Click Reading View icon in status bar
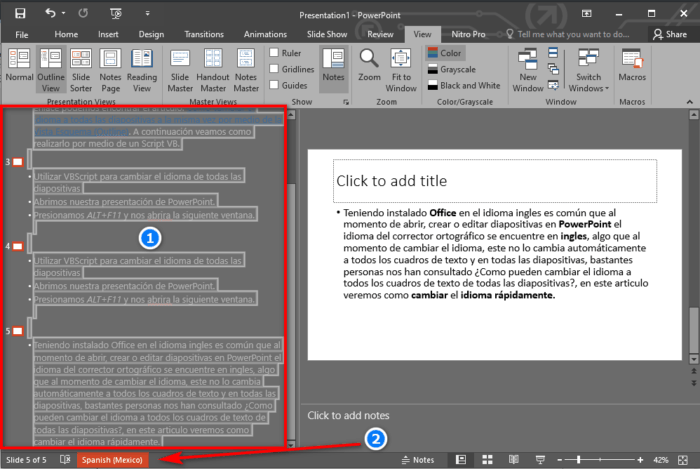Viewport: 700px width, 469px height. click(x=514, y=460)
